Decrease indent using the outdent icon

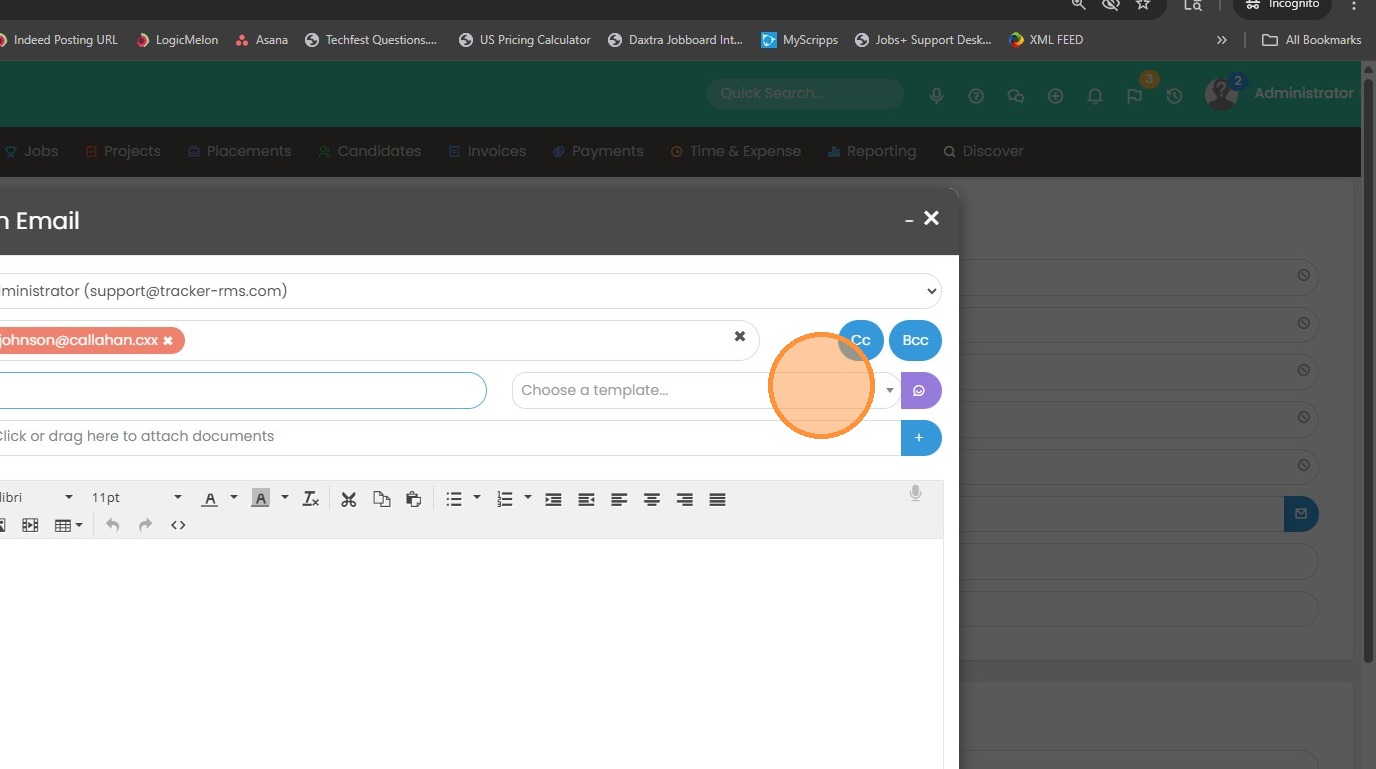[586, 499]
